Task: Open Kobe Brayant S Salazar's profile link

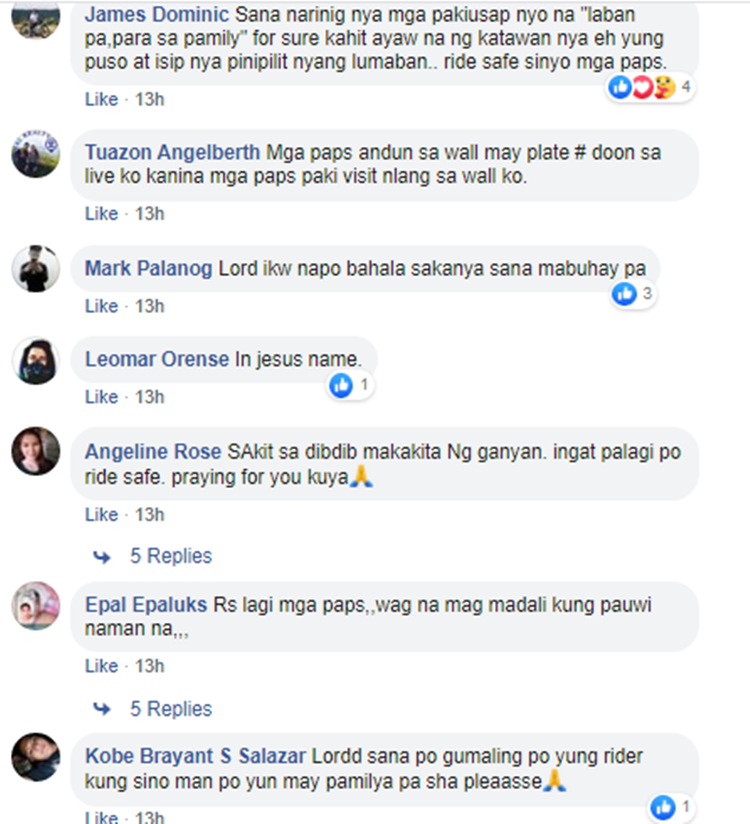Action: point(196,756)
